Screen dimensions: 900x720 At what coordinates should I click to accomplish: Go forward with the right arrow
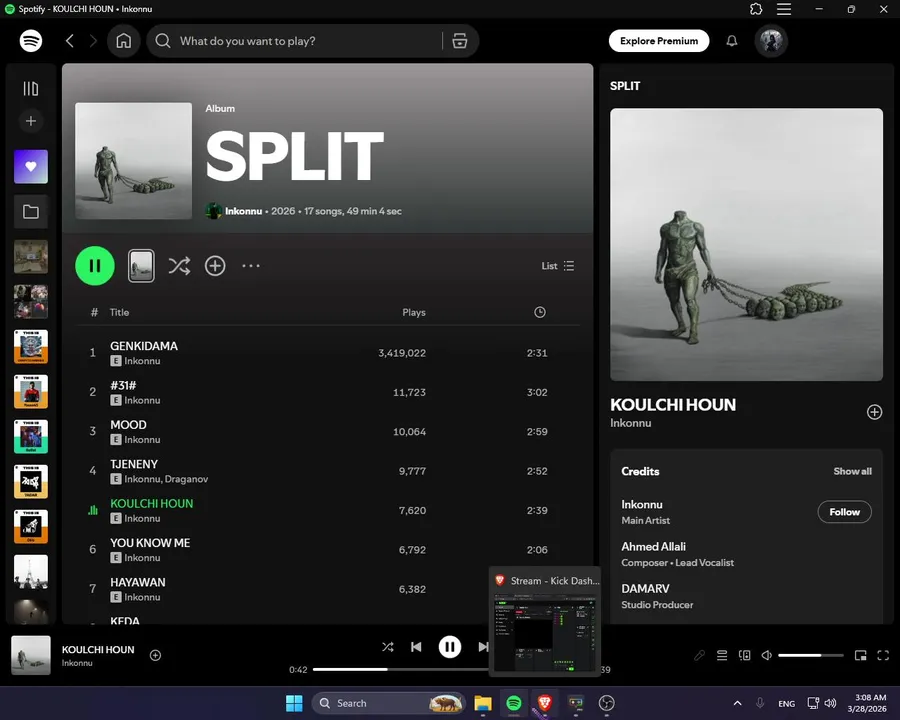(x=93, y=41)
